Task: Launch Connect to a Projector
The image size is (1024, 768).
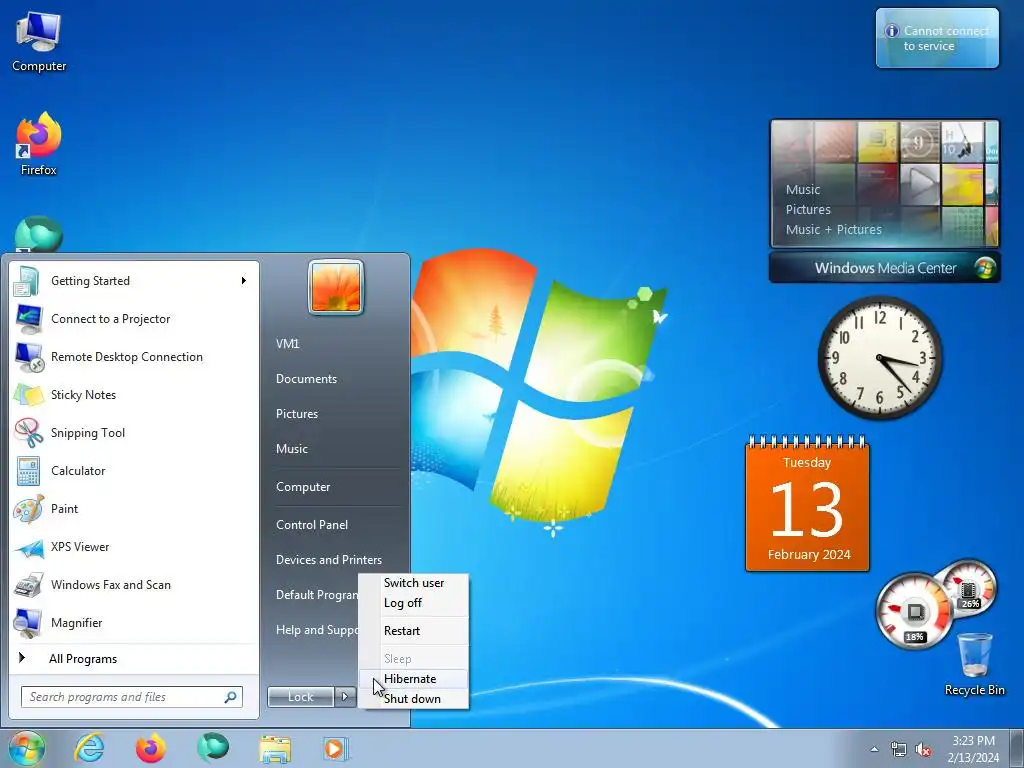Action: 134,319
